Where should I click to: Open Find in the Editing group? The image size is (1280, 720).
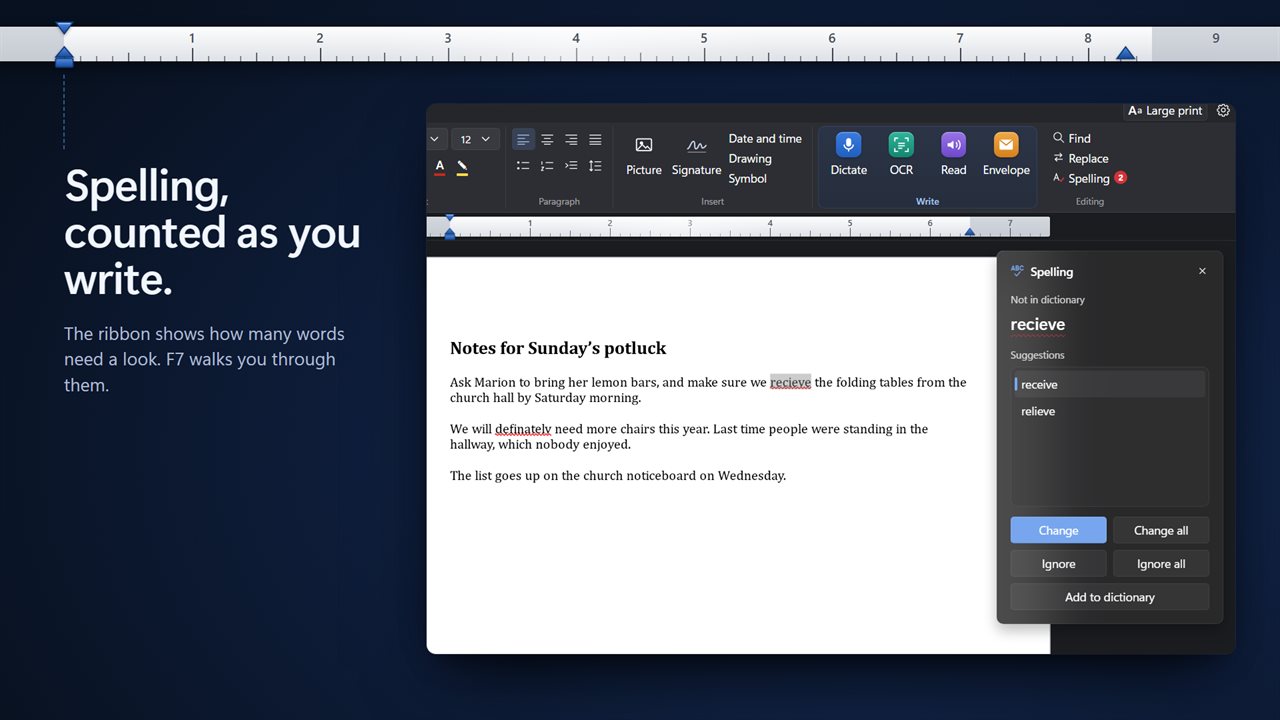click(1072, 138)
